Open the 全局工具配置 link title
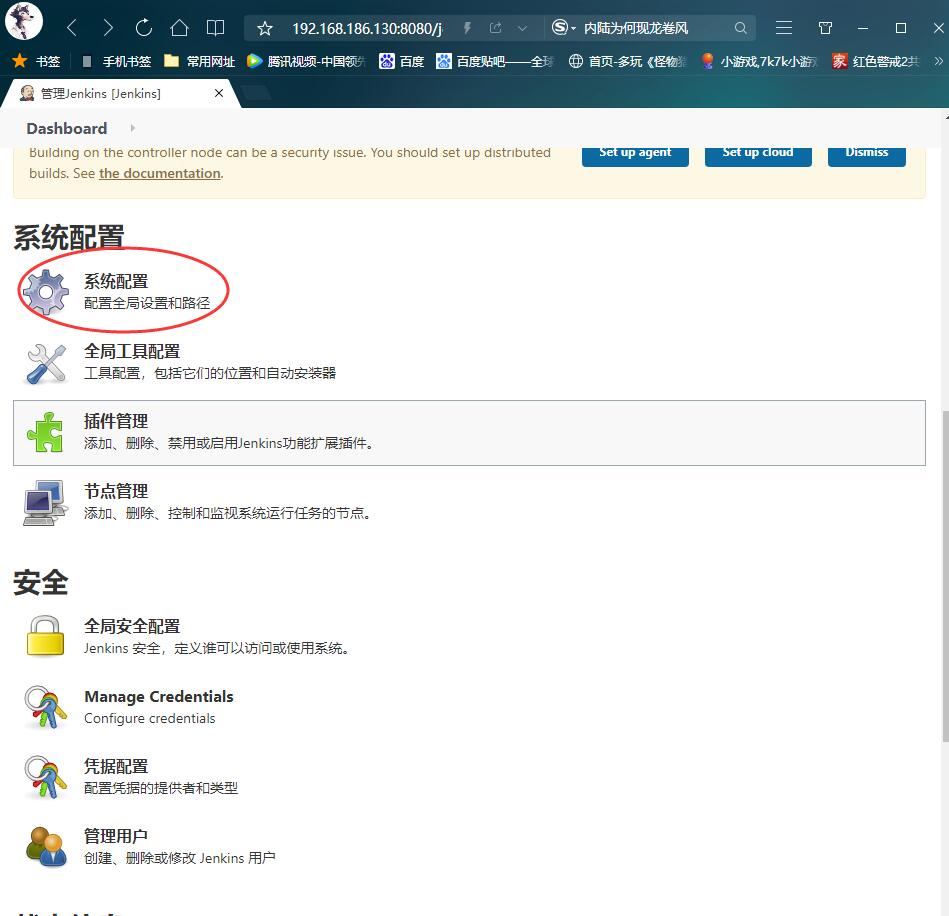 click(x=132, y=351)
